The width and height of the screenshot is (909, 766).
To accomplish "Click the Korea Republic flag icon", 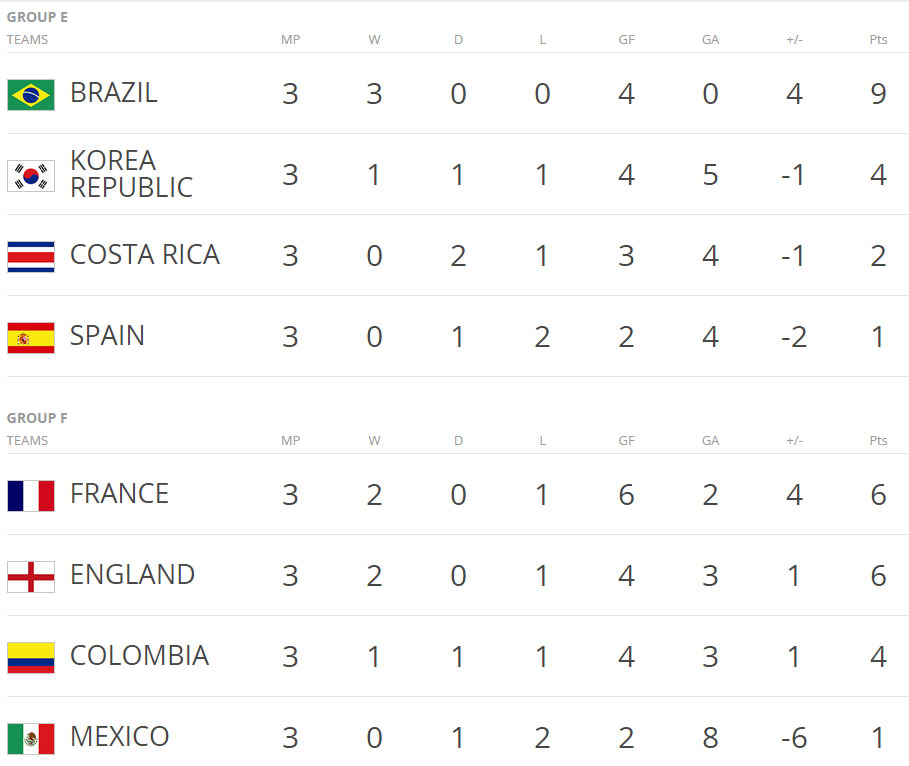I will (31, 175).
